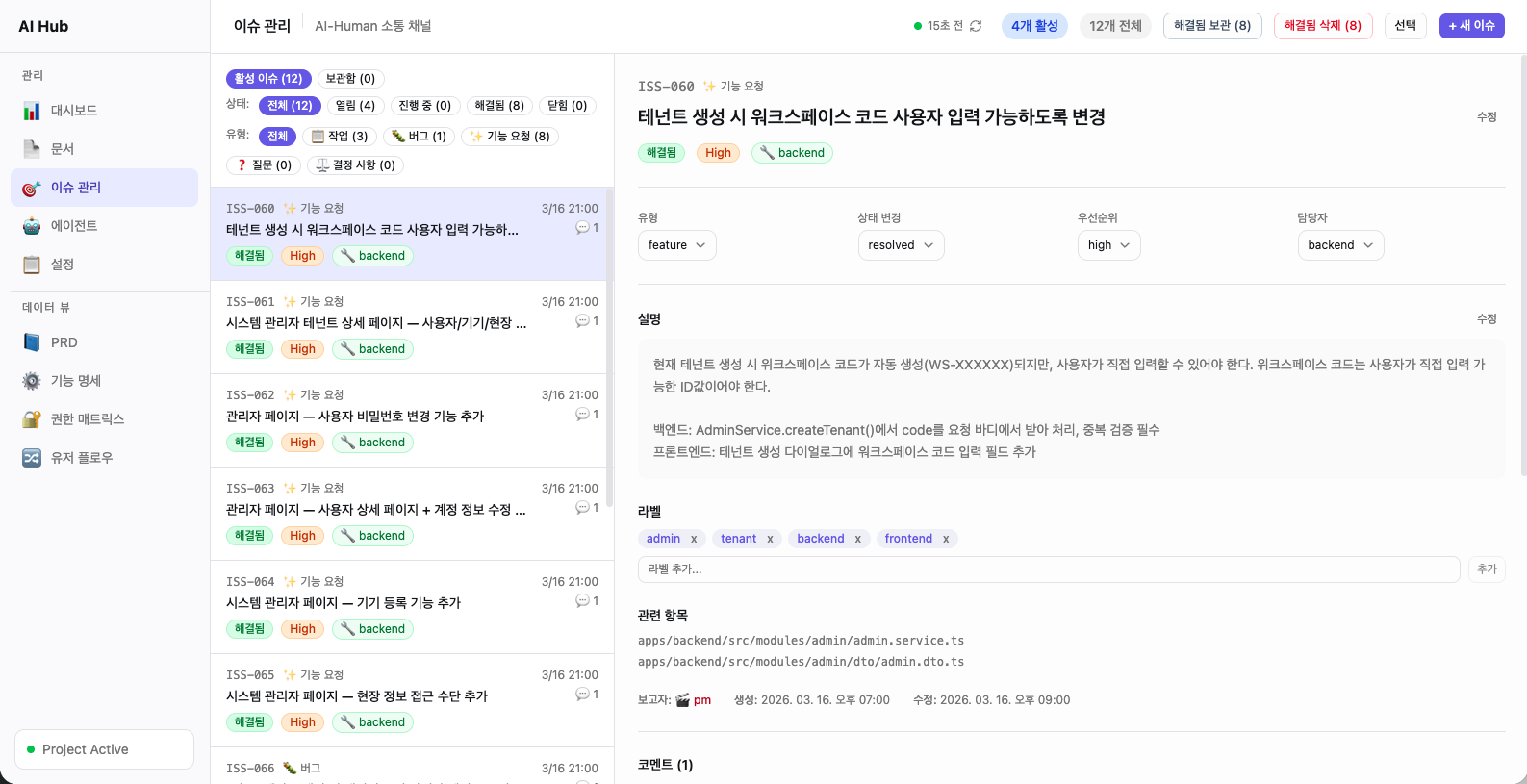Open the 우선순위 high dropdown
Screen dimensions: 1527x784
point(1109,245)
